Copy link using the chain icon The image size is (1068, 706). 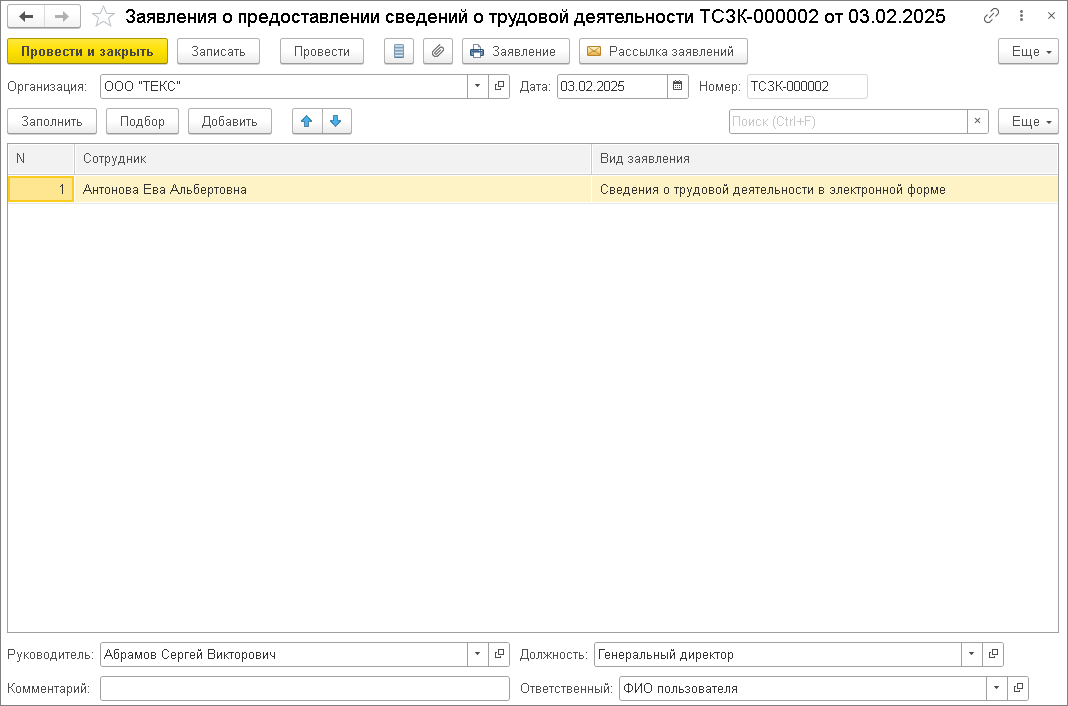pyautogui.click(x=991, y=16)
